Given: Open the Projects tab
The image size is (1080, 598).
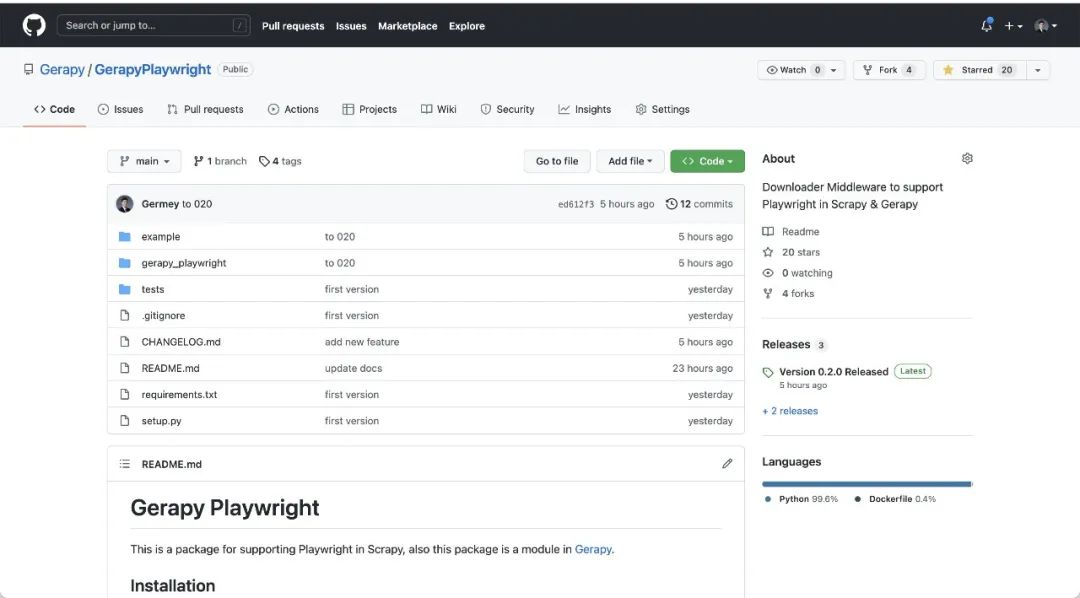Looking at the screenshot, I should 370,109.
